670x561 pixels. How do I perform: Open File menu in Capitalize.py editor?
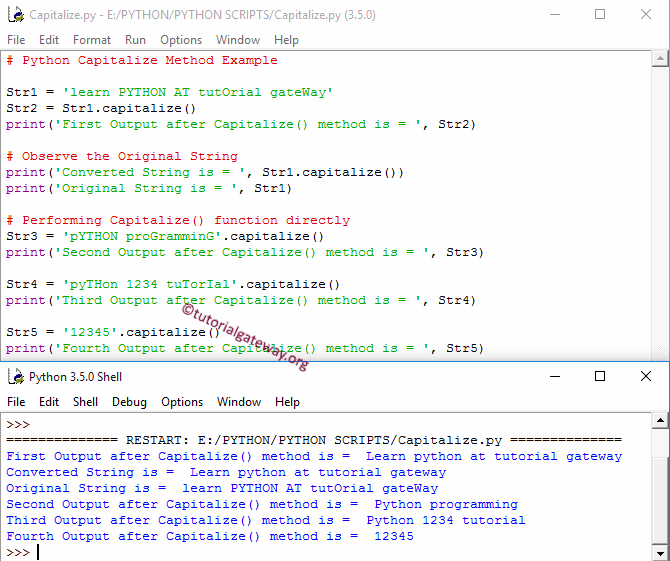(16, 40)
